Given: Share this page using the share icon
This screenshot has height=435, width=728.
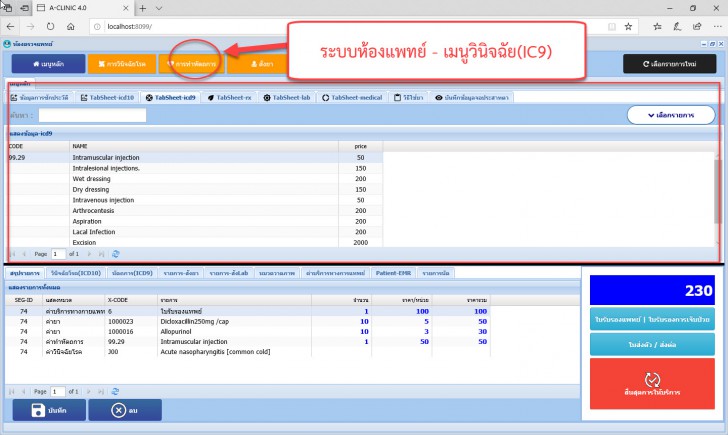Looking at the screenshot, I should click(x=697, y=27).
